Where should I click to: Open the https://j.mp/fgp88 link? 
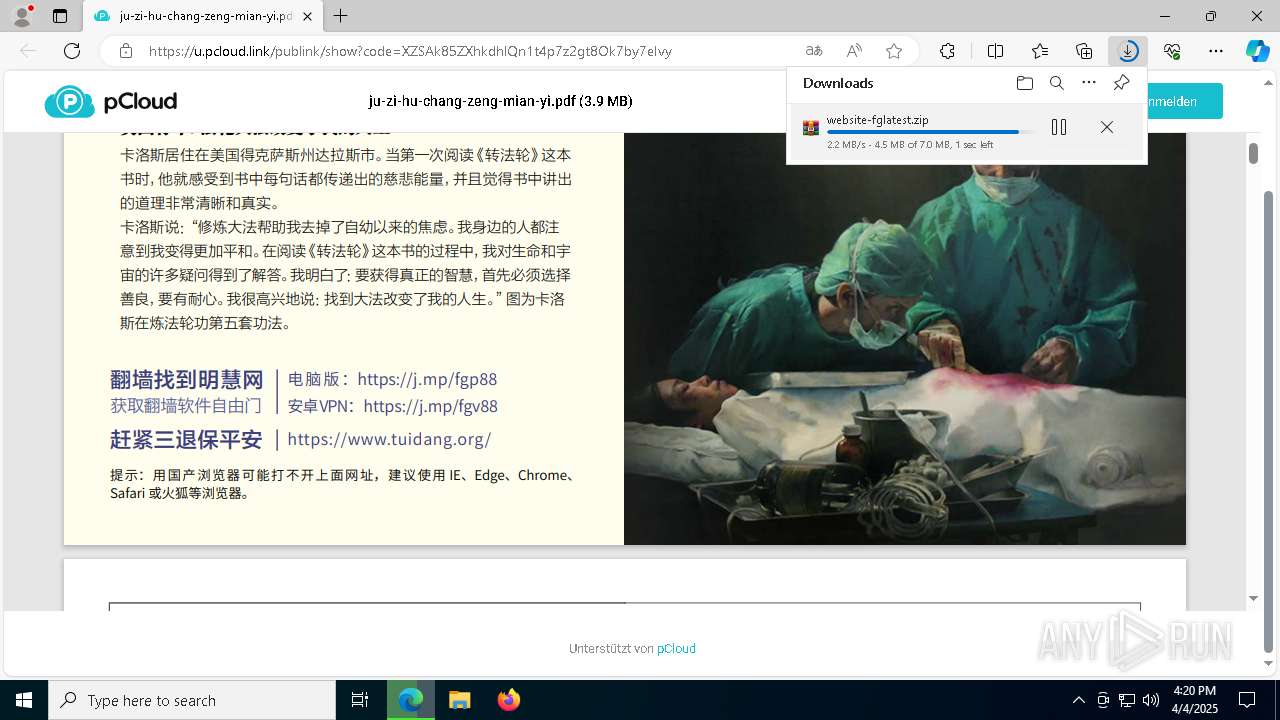tap(427, 379)
